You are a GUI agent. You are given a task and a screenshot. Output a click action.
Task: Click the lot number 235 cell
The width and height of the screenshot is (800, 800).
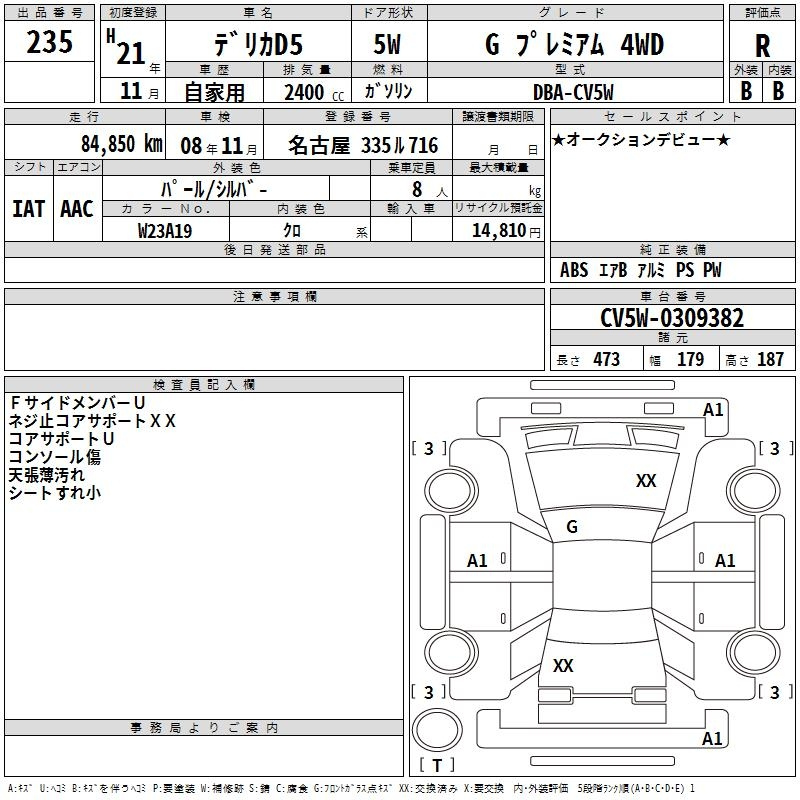click(49, 42)
